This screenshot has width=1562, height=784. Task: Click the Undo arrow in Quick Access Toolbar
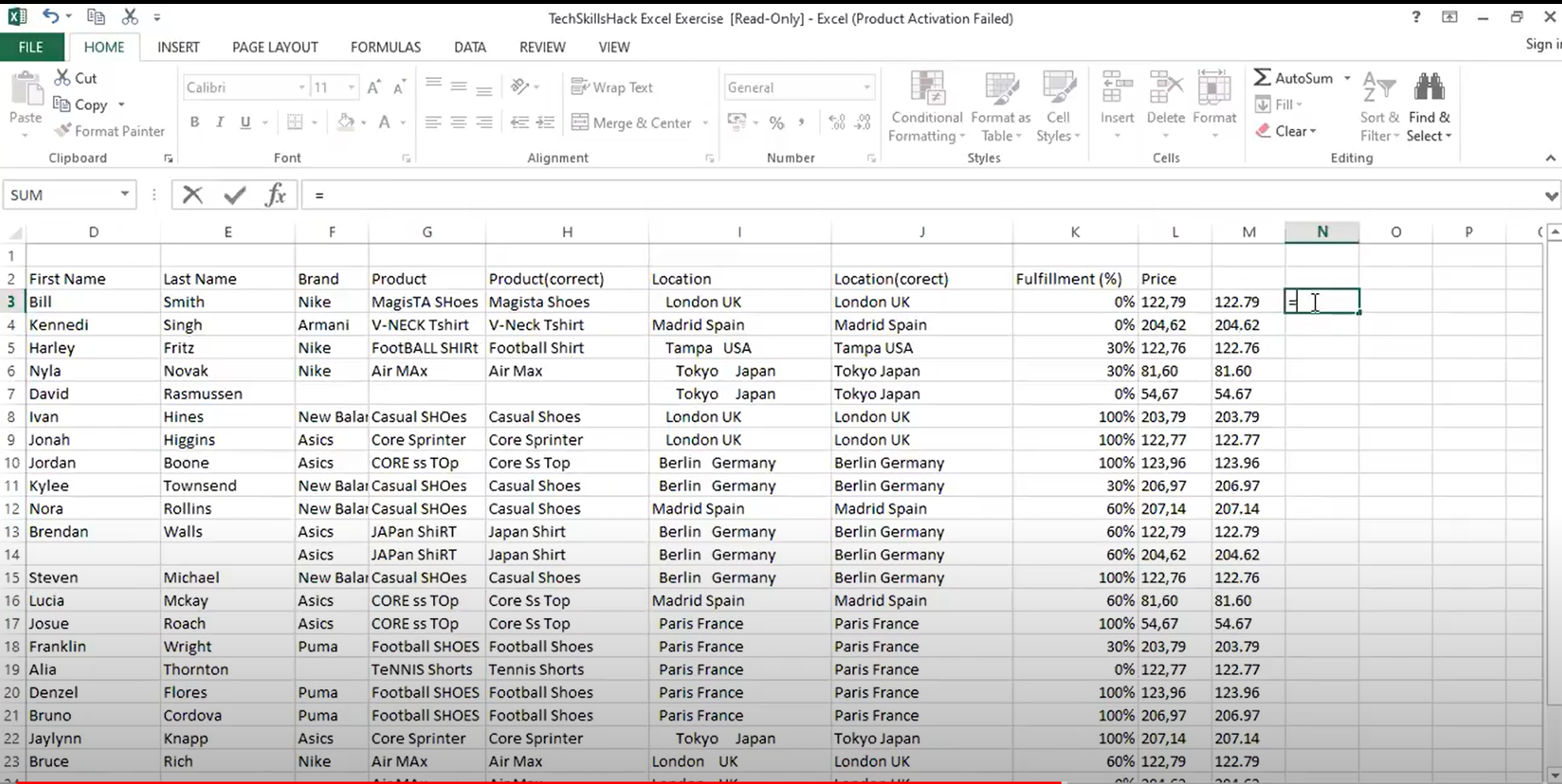pyautogui.click(x=51, y=16)
